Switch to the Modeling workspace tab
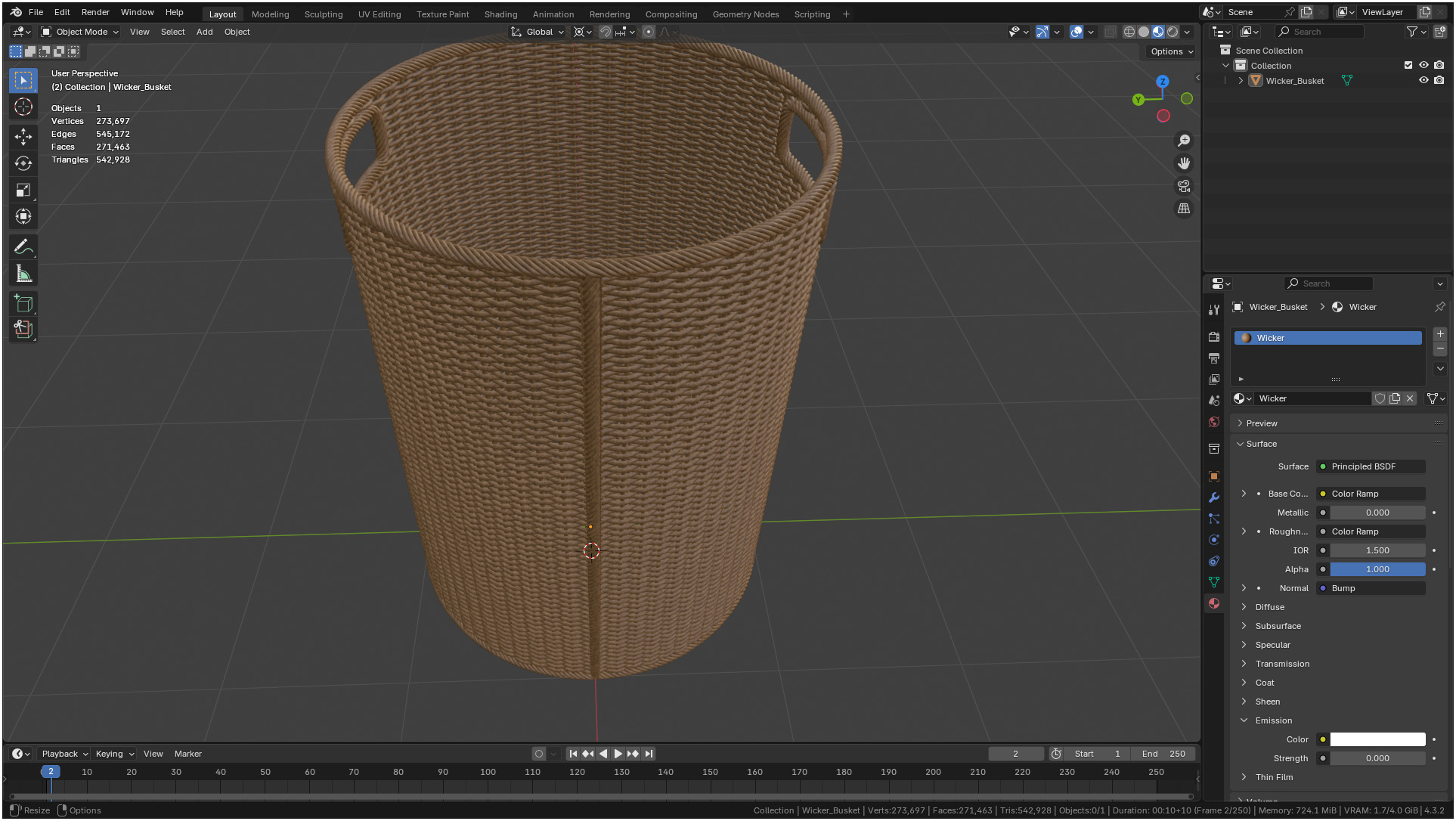 270,14
